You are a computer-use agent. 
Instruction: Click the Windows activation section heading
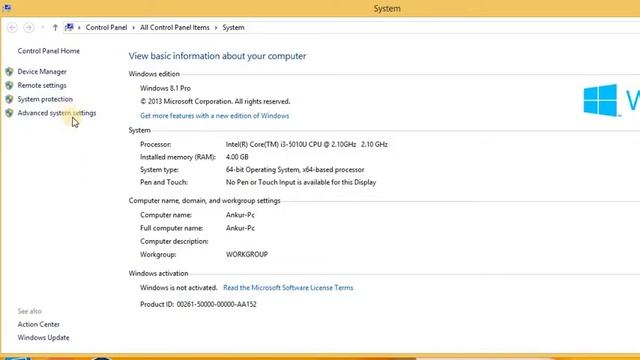tap(158, 273)
